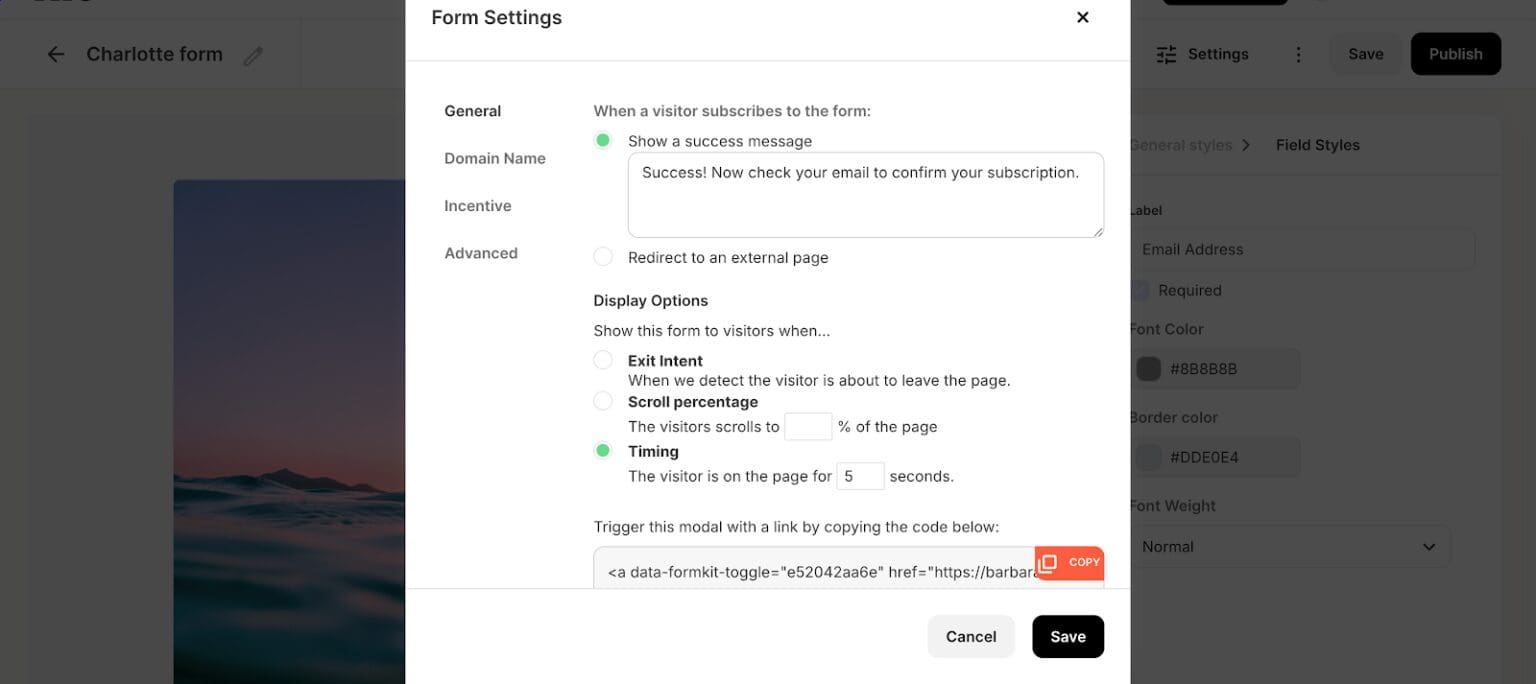Switch to the Field Styles breadcrumb tab
The image size is (1536, 684).
(x=1317, y=144)
